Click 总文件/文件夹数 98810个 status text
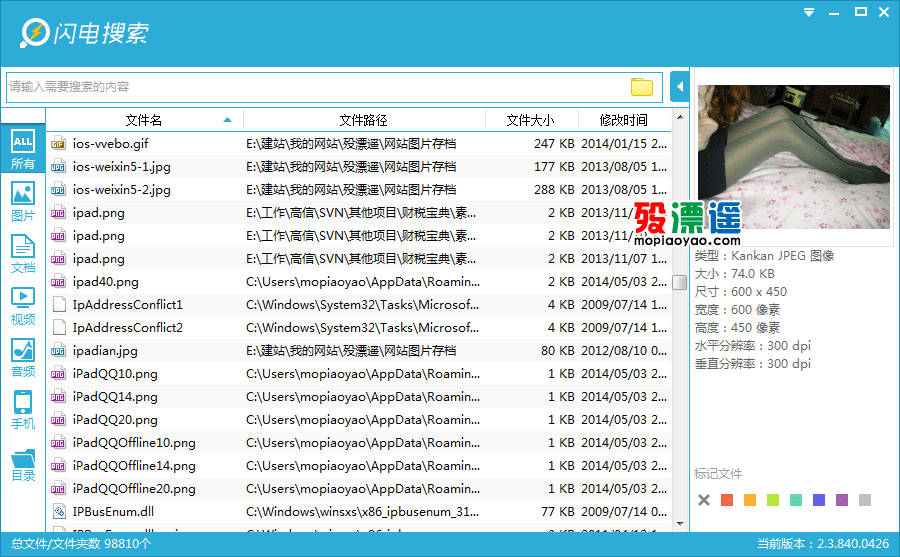This screenshot has height=557, width=900. click(x=81, y=543)
